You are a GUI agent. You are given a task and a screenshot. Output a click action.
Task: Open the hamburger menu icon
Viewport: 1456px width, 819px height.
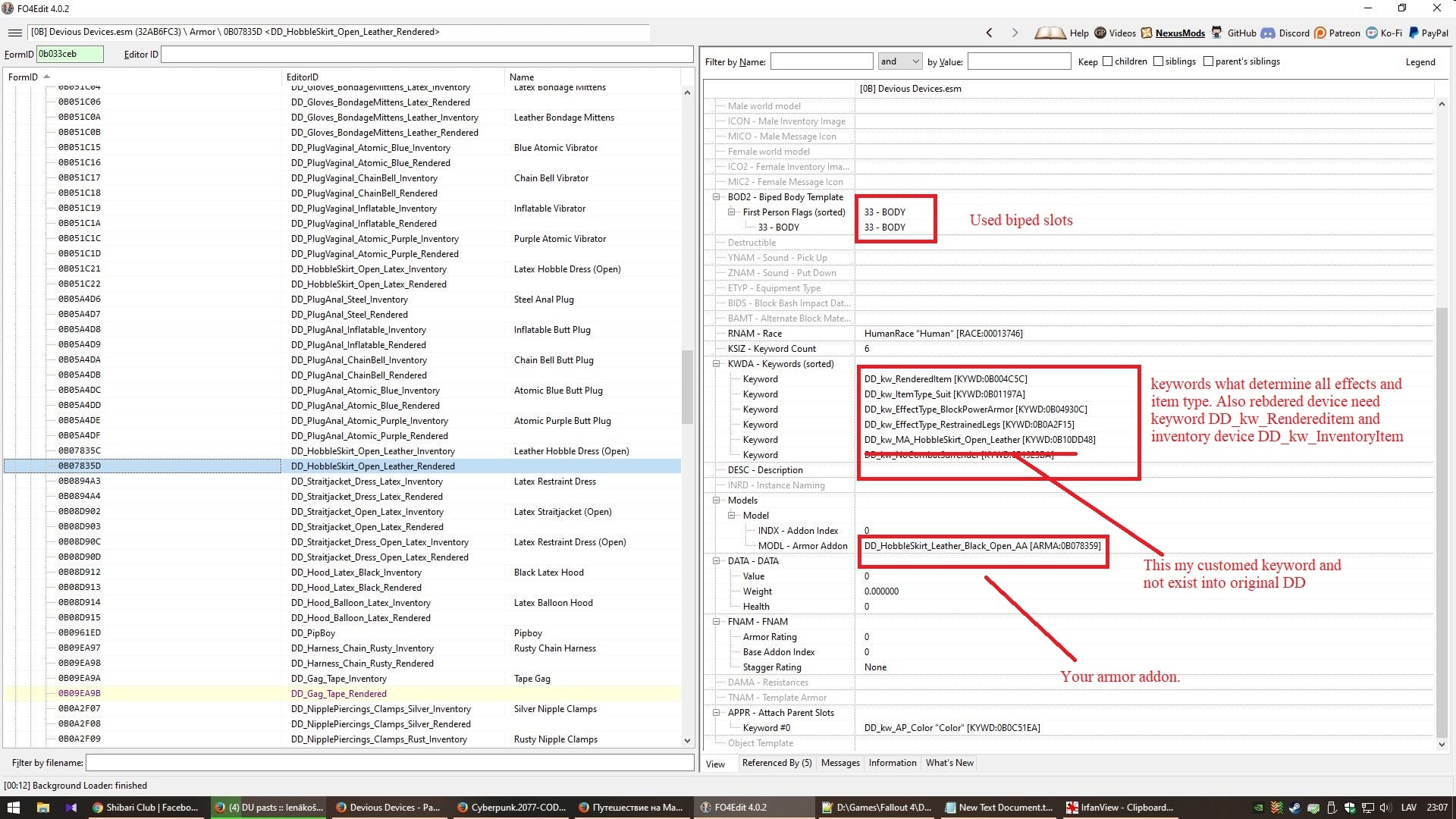pos(14,33)
